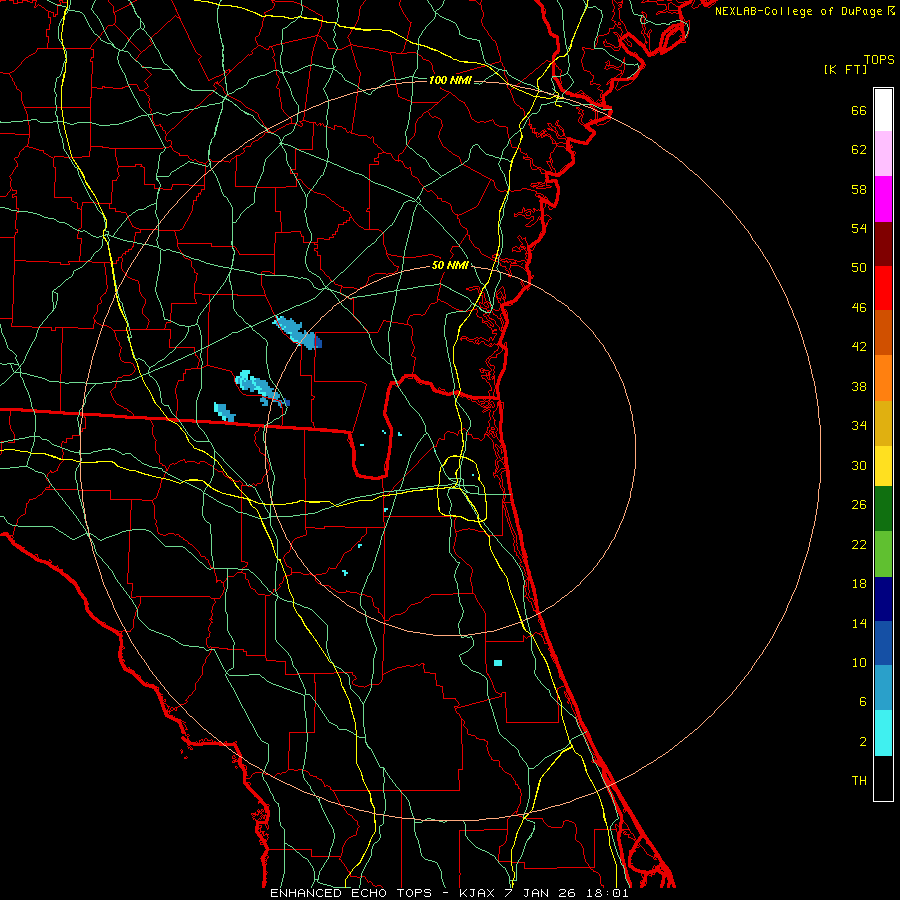Click the "TOPS" legend title
Screen dimensions: 900x900
tap(879, 60)
